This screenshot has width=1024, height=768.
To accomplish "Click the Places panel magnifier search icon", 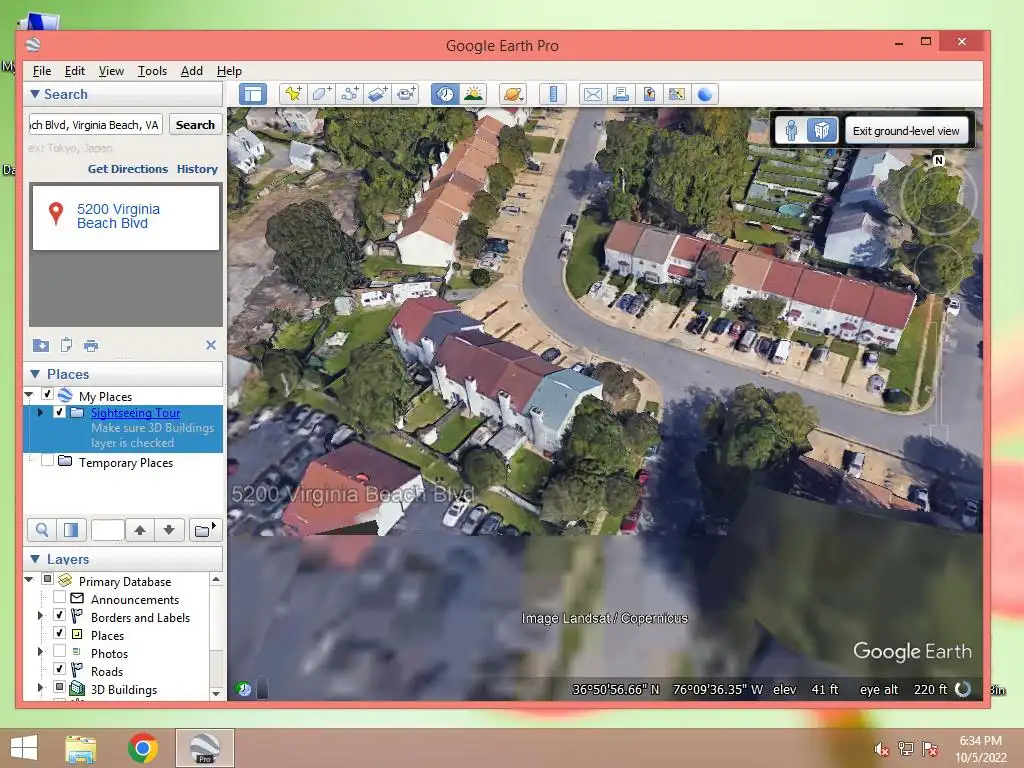I will point(42,530).
